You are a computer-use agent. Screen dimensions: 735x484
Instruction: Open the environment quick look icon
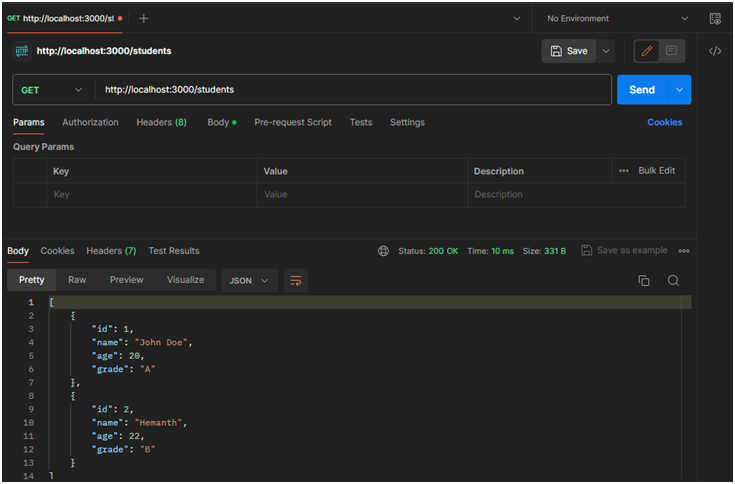715,19
